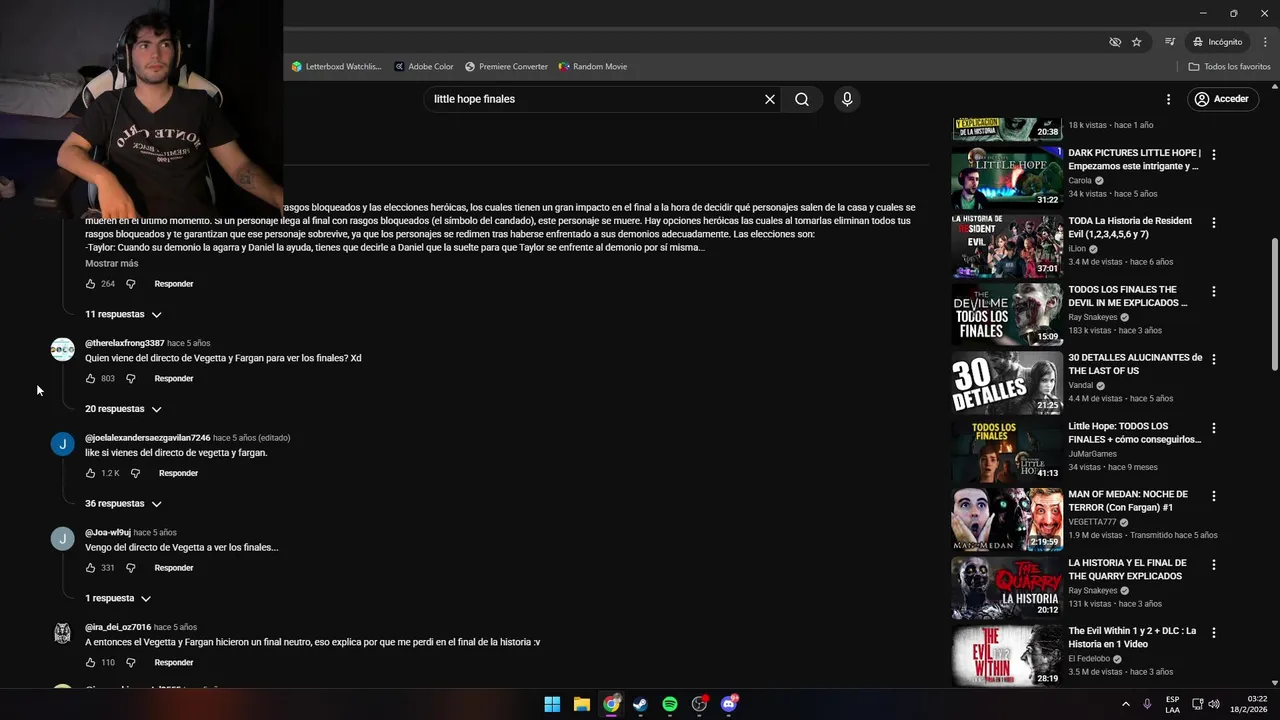
Task: Dislike the comment by @Joa-wl9uj
Action: coord(130,568)
